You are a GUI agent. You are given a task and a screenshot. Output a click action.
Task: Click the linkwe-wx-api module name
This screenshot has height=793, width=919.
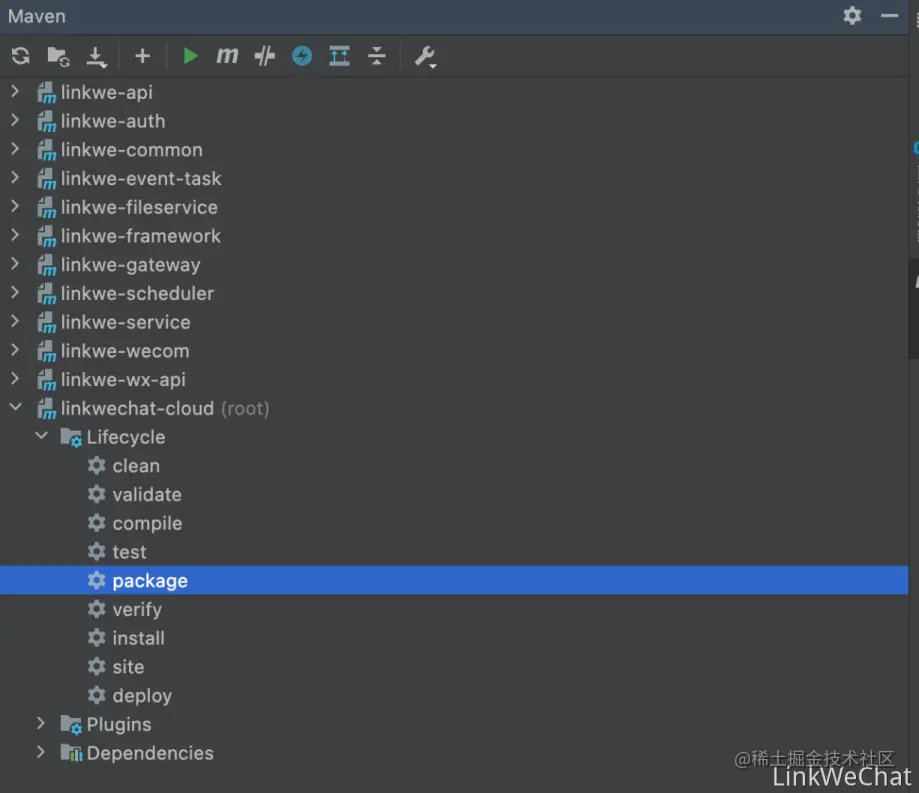[123, 380]
